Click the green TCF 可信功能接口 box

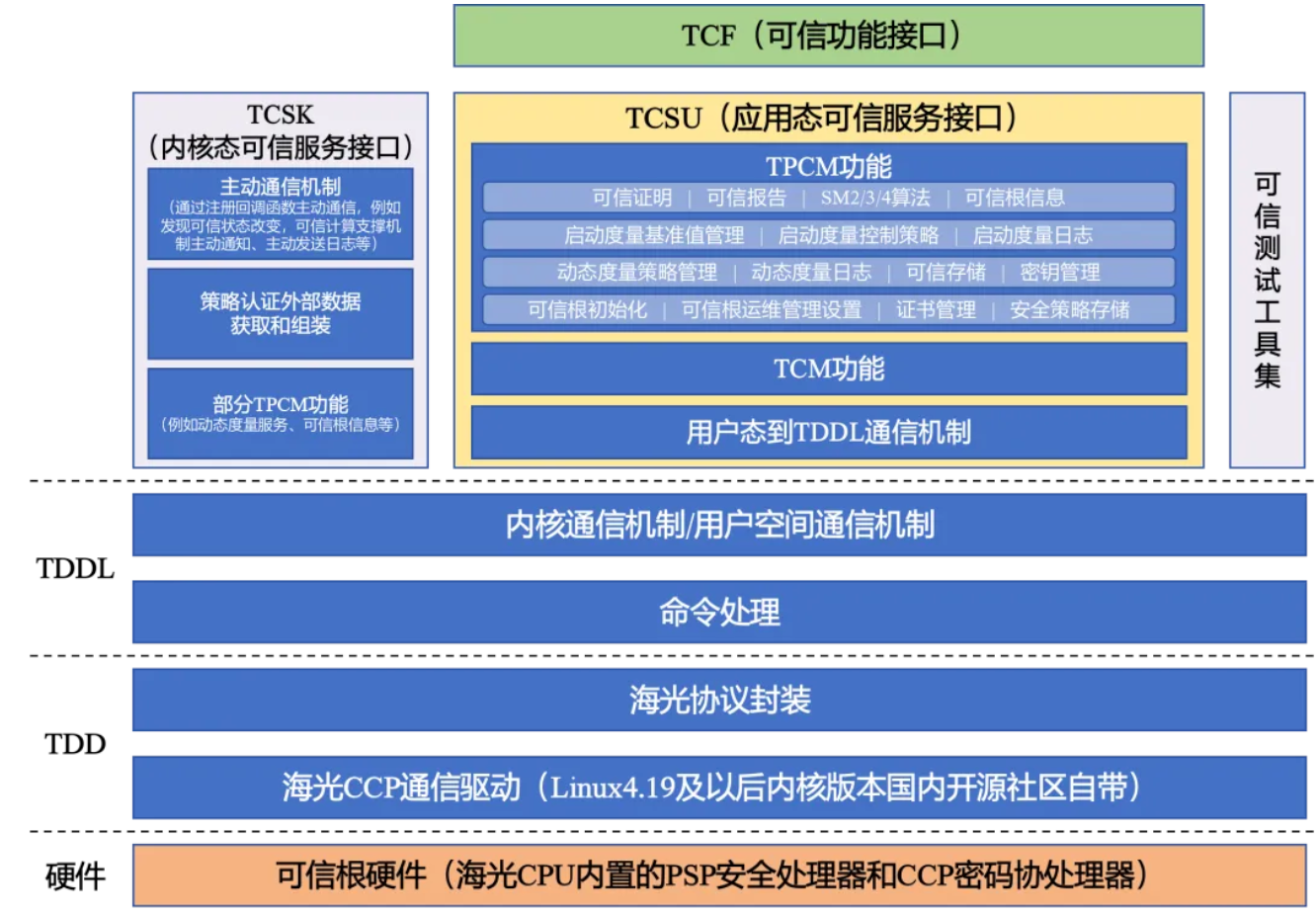(828, 36)
